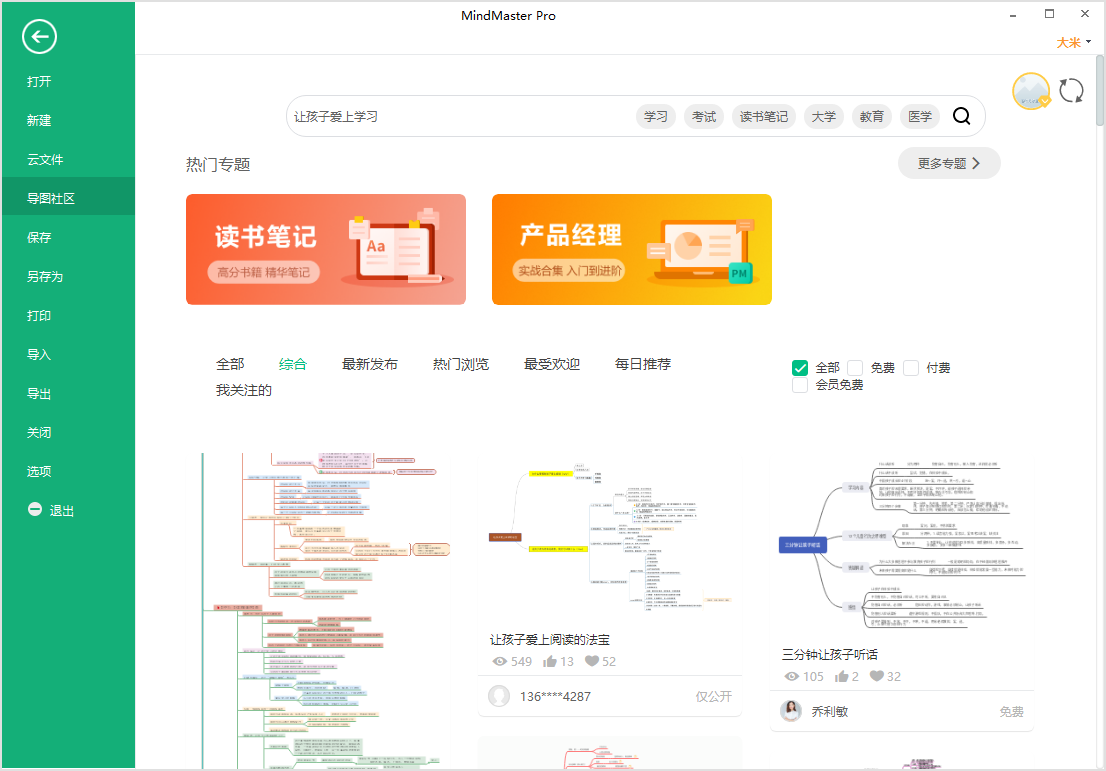Check the 付费 filter checkbox
The height and width of the screenshot is (771, 1106).
pos(911,368)
